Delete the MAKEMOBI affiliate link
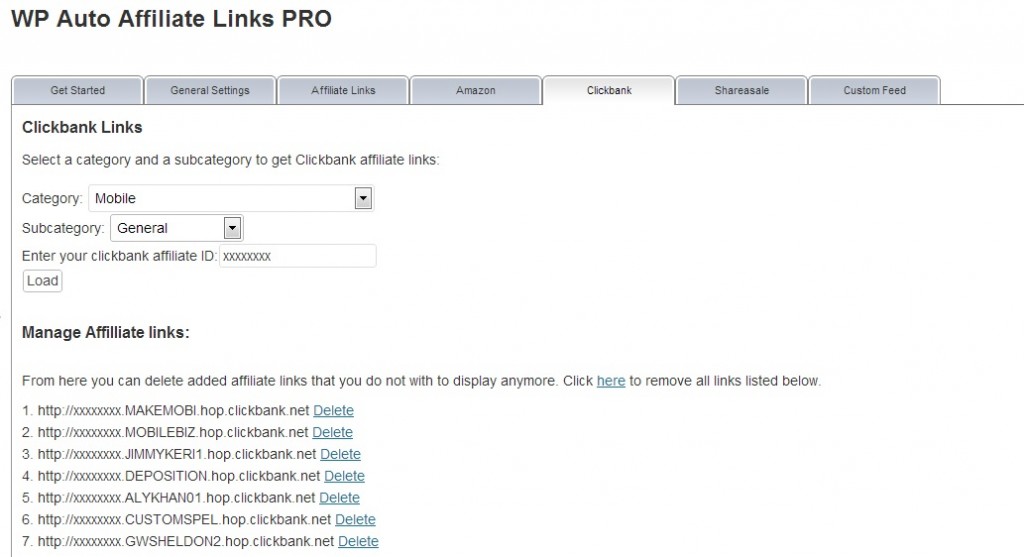Image resolution: width=1024 pixels, height=557 pixels. (333, 410)
